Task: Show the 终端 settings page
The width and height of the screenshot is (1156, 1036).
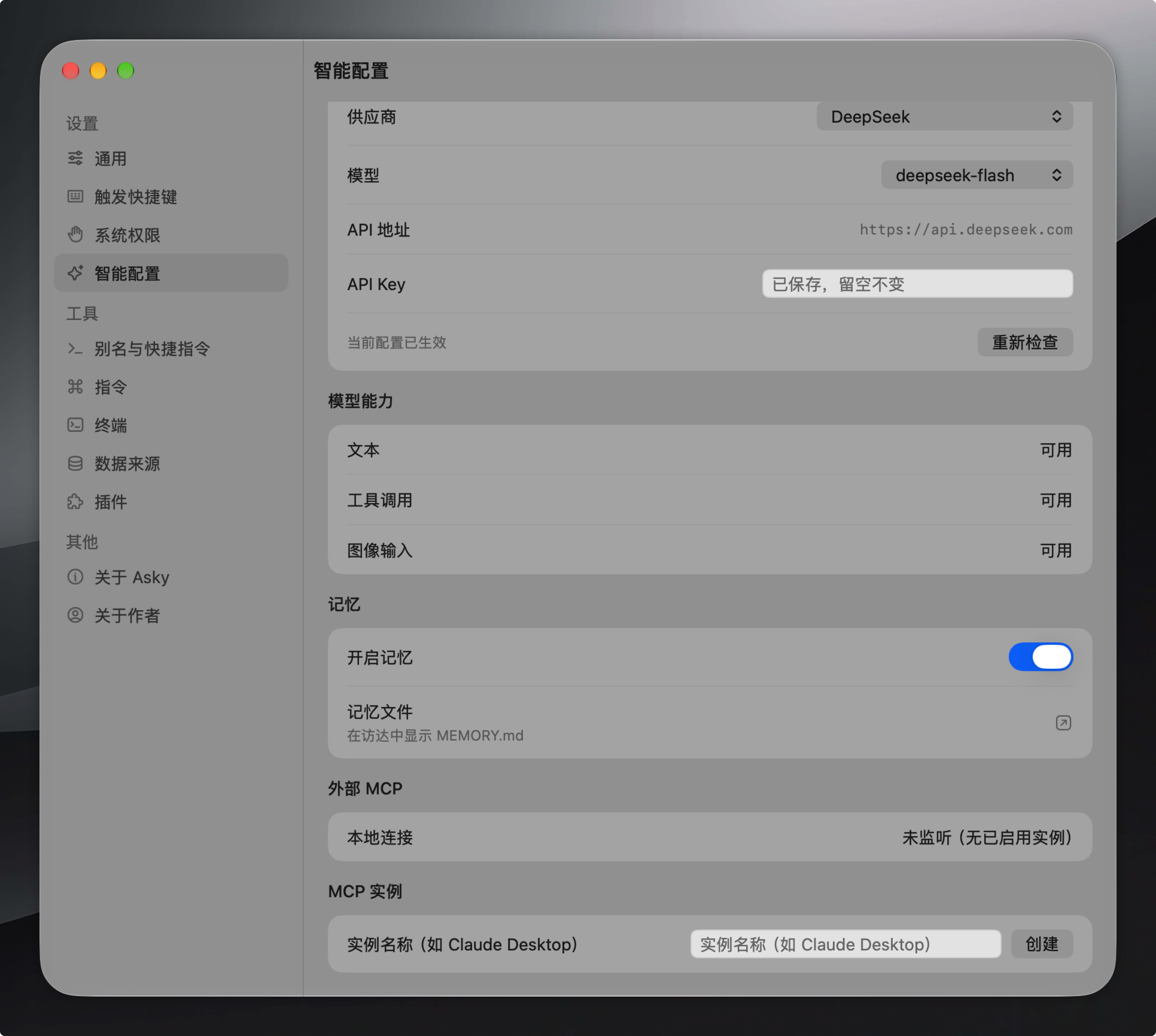Action: (171, 425)
